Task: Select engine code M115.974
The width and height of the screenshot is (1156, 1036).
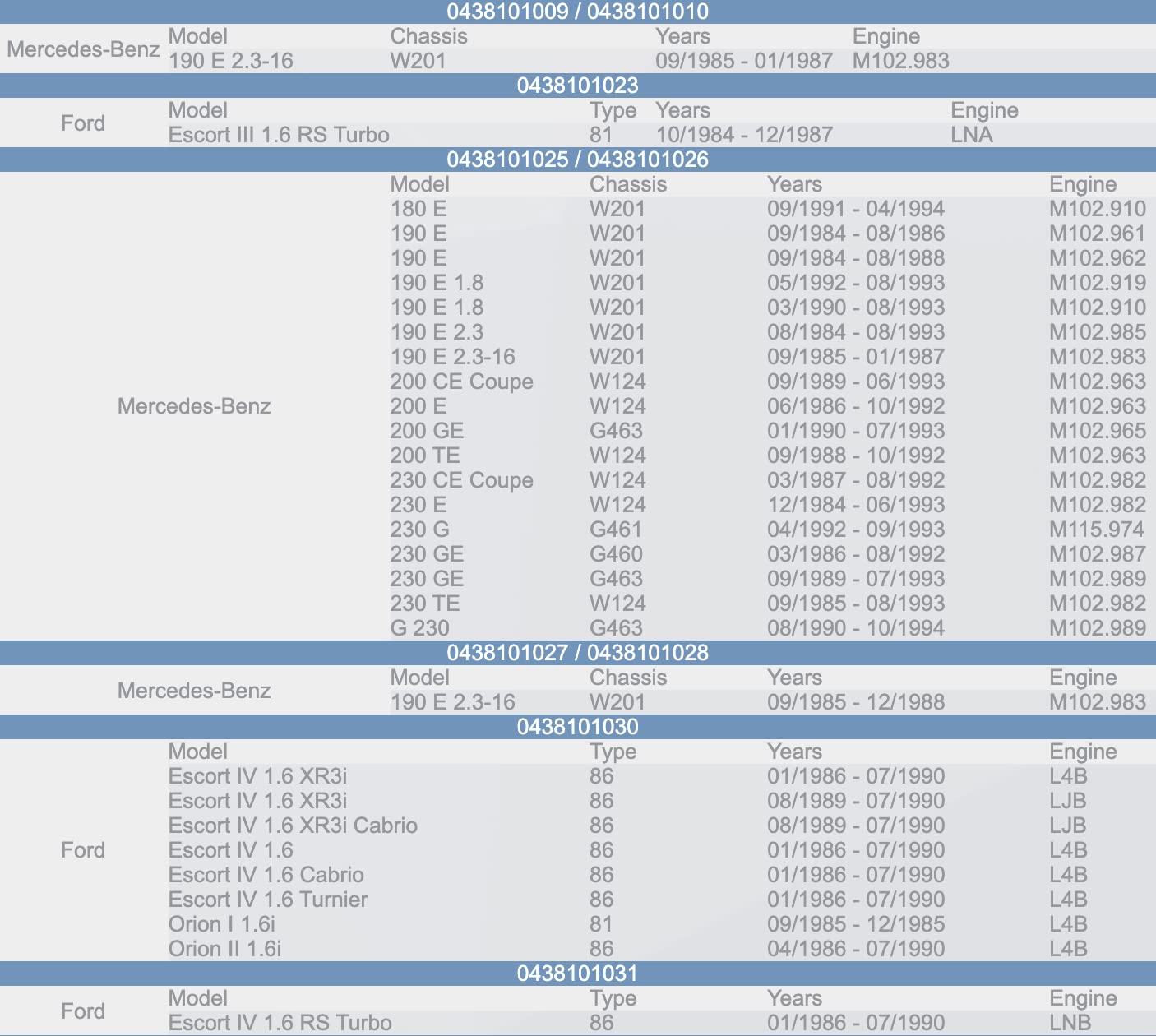Action: pos(1098,530)
